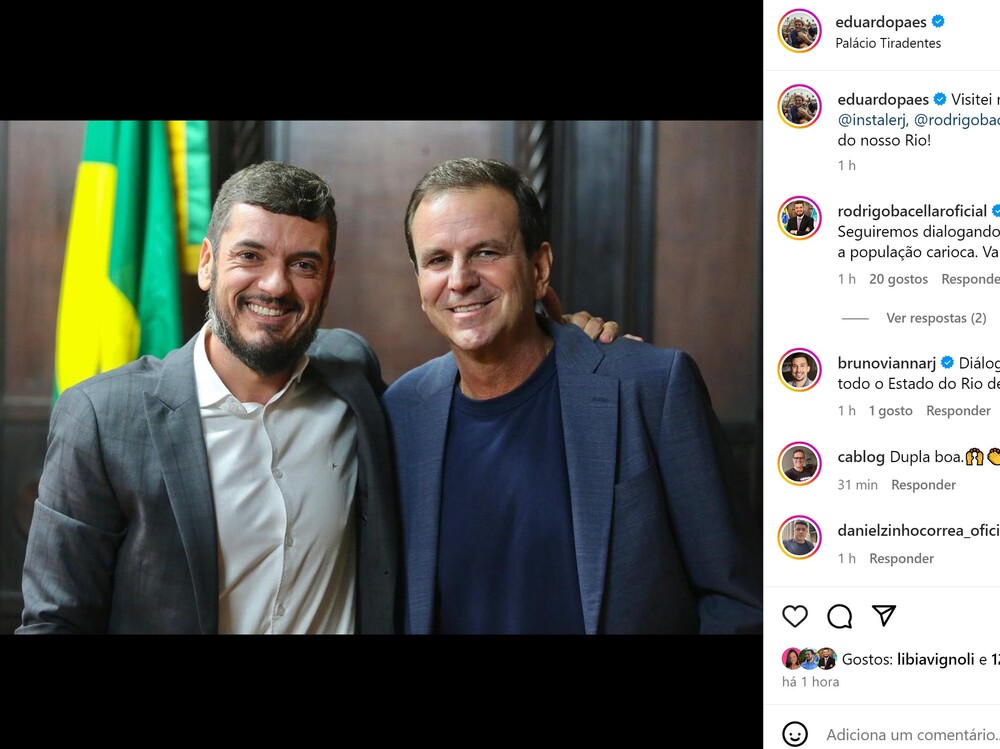Expand Ver respostas (2) replies
The image size is (1000, 749).
tap(936, 318)
